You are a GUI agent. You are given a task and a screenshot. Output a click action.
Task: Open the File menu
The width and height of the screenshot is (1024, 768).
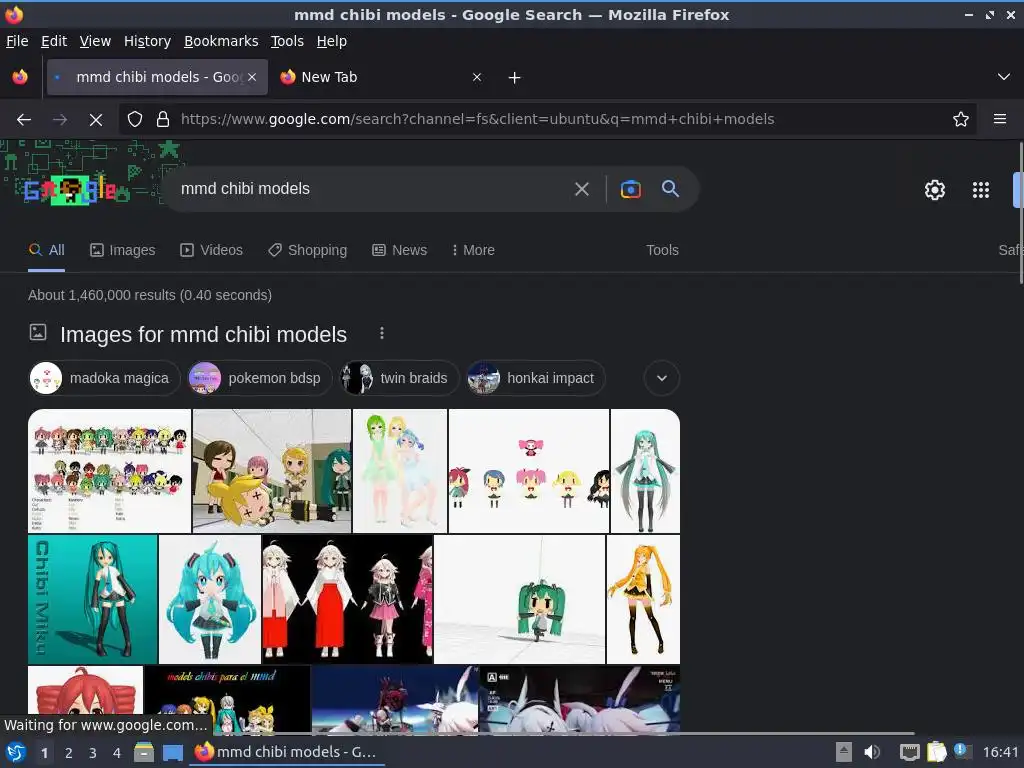pyautogui.click(x=17, y=41)
